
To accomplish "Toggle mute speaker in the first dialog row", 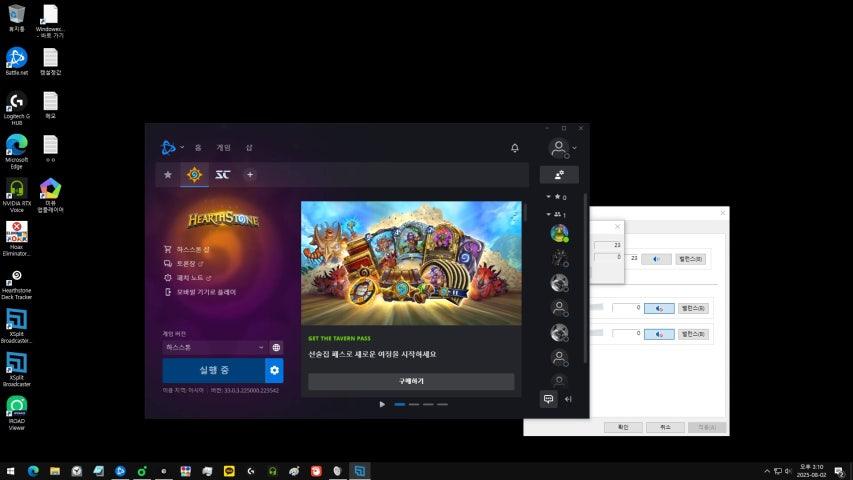I will (x=656, y=259).
